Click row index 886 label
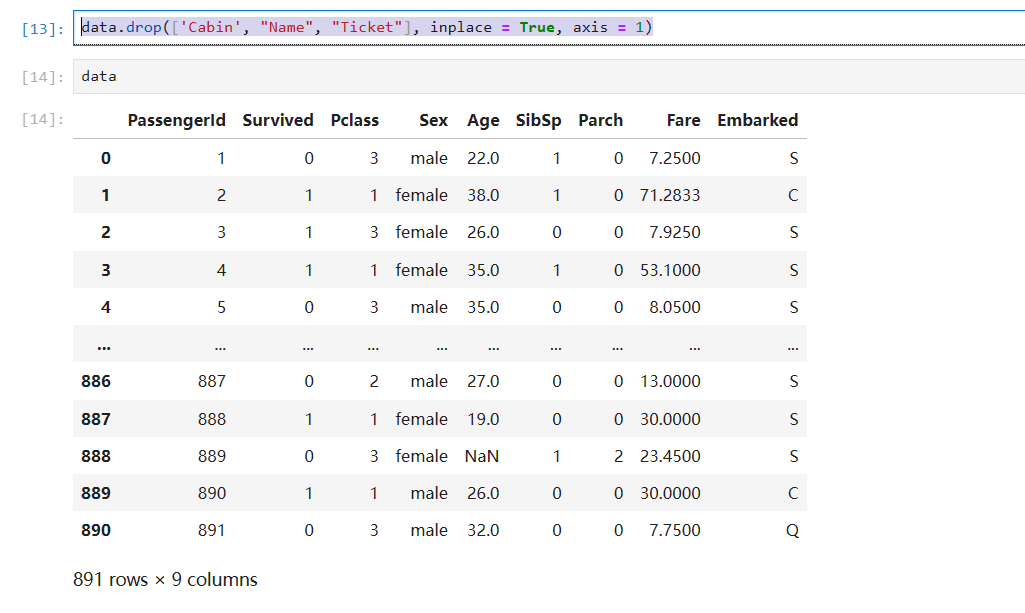Viewport: 1025px width, 613px height. pos(96,381)
